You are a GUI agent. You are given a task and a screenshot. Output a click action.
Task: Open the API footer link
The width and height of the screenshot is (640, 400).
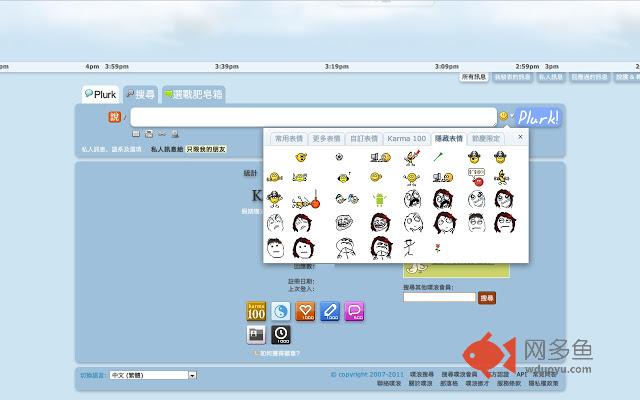click(521, 374)
